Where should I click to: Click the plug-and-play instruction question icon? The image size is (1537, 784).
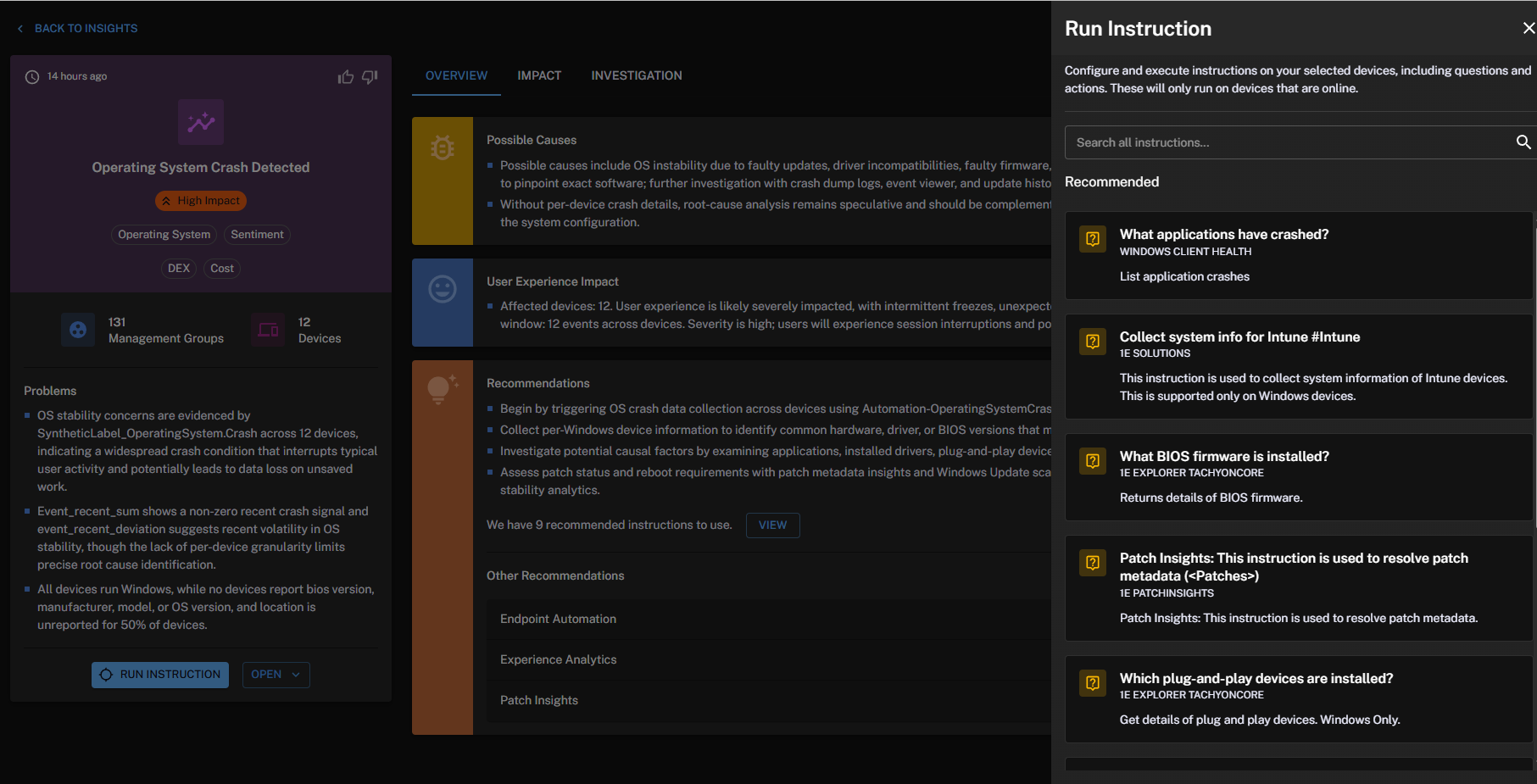1093,683
